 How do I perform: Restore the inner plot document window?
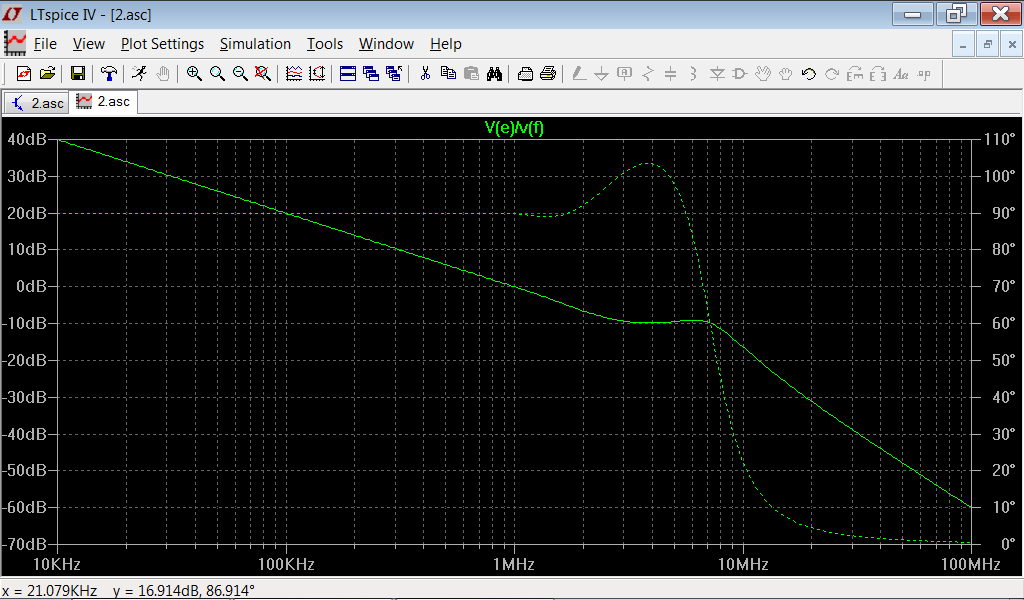(987, 44)
